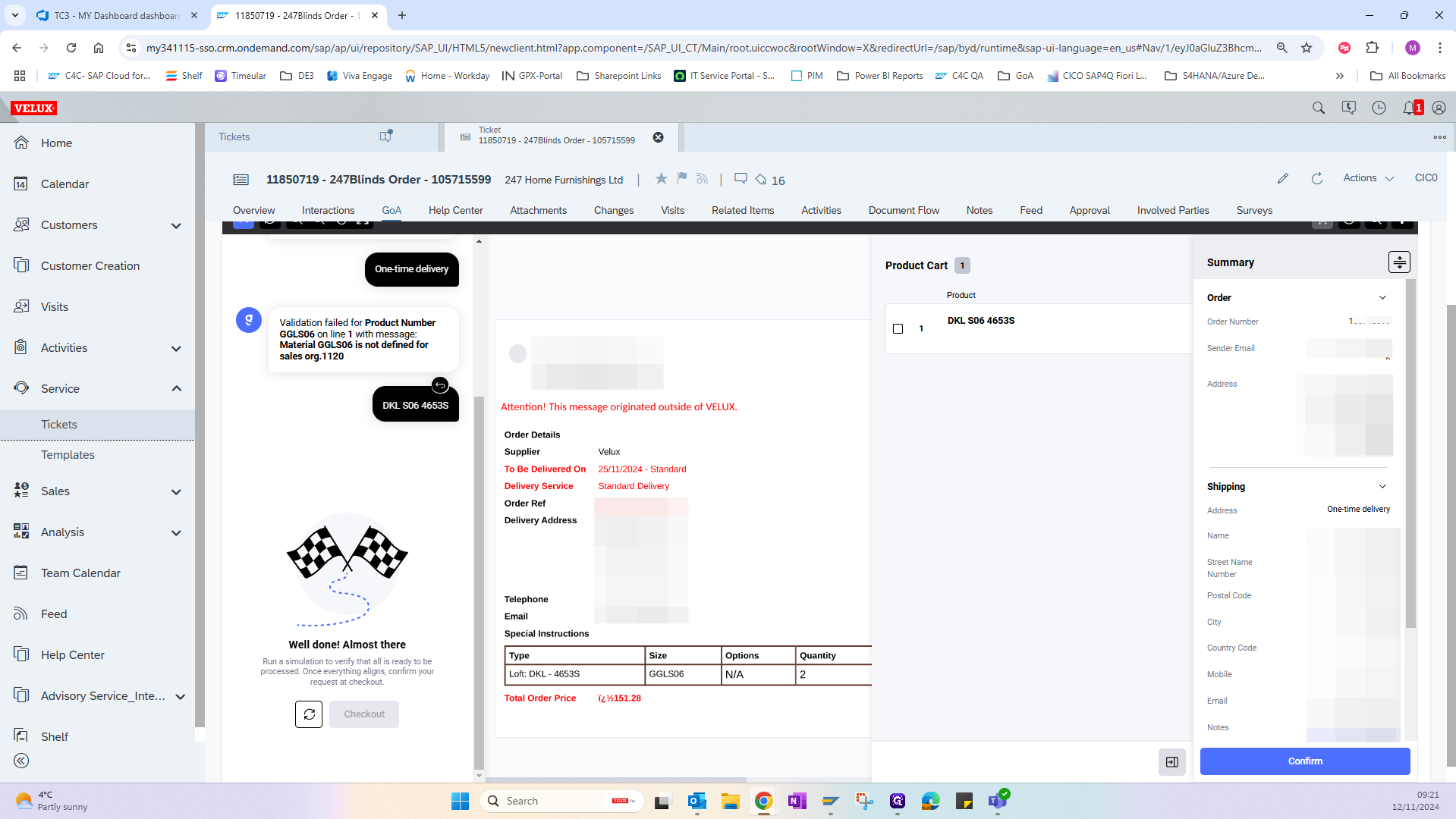Click the One-time delivery chat button
Screen dimensions: 1456x819
(411, 269)
